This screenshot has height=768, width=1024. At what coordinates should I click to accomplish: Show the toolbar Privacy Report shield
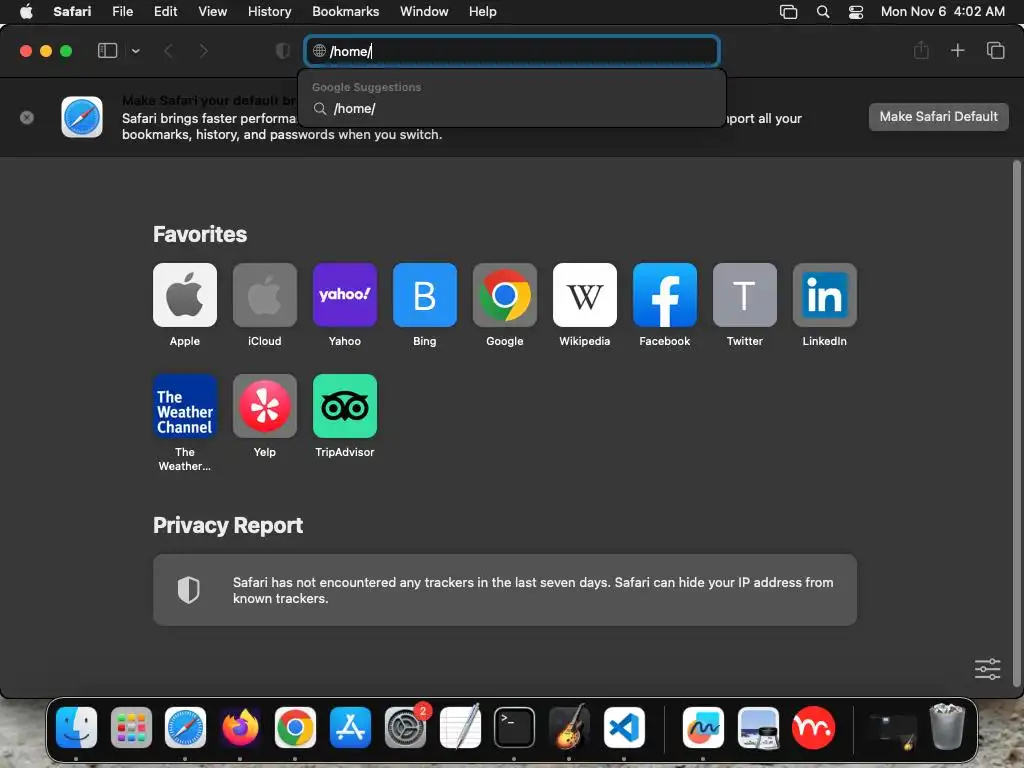click(282, 51)
